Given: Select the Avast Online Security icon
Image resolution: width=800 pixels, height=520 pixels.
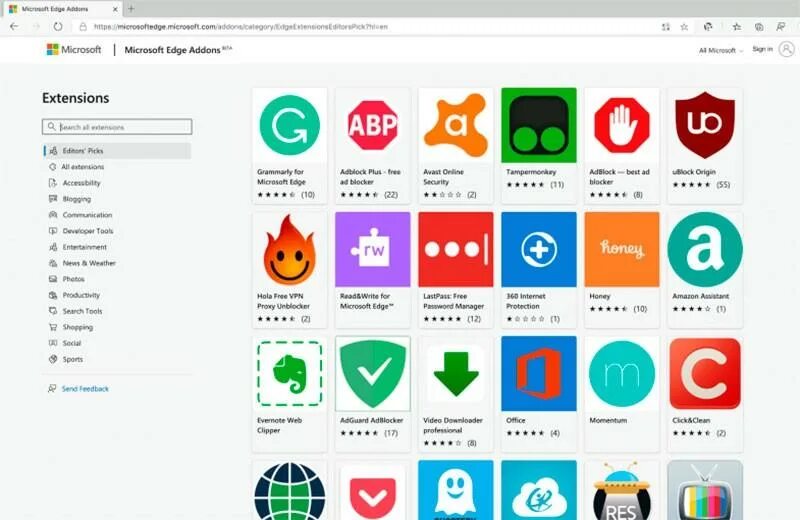Looking at the screenshot, I should (456, 126).
